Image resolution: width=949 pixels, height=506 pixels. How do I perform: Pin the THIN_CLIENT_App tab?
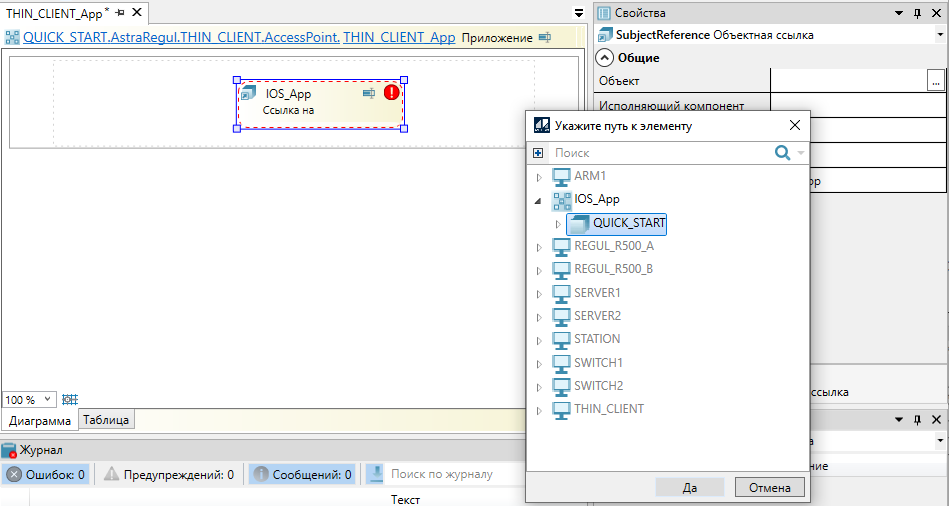119,12
